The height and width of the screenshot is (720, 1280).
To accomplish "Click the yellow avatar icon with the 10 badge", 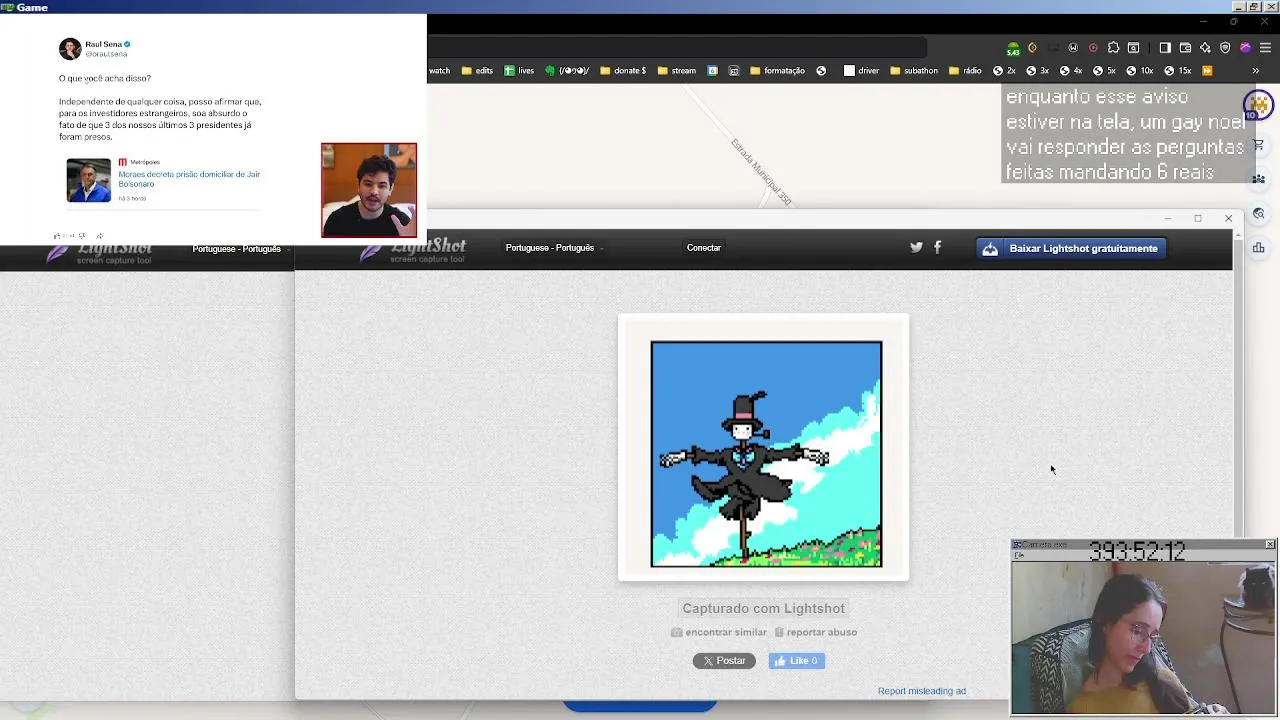I will point(1257,105).
